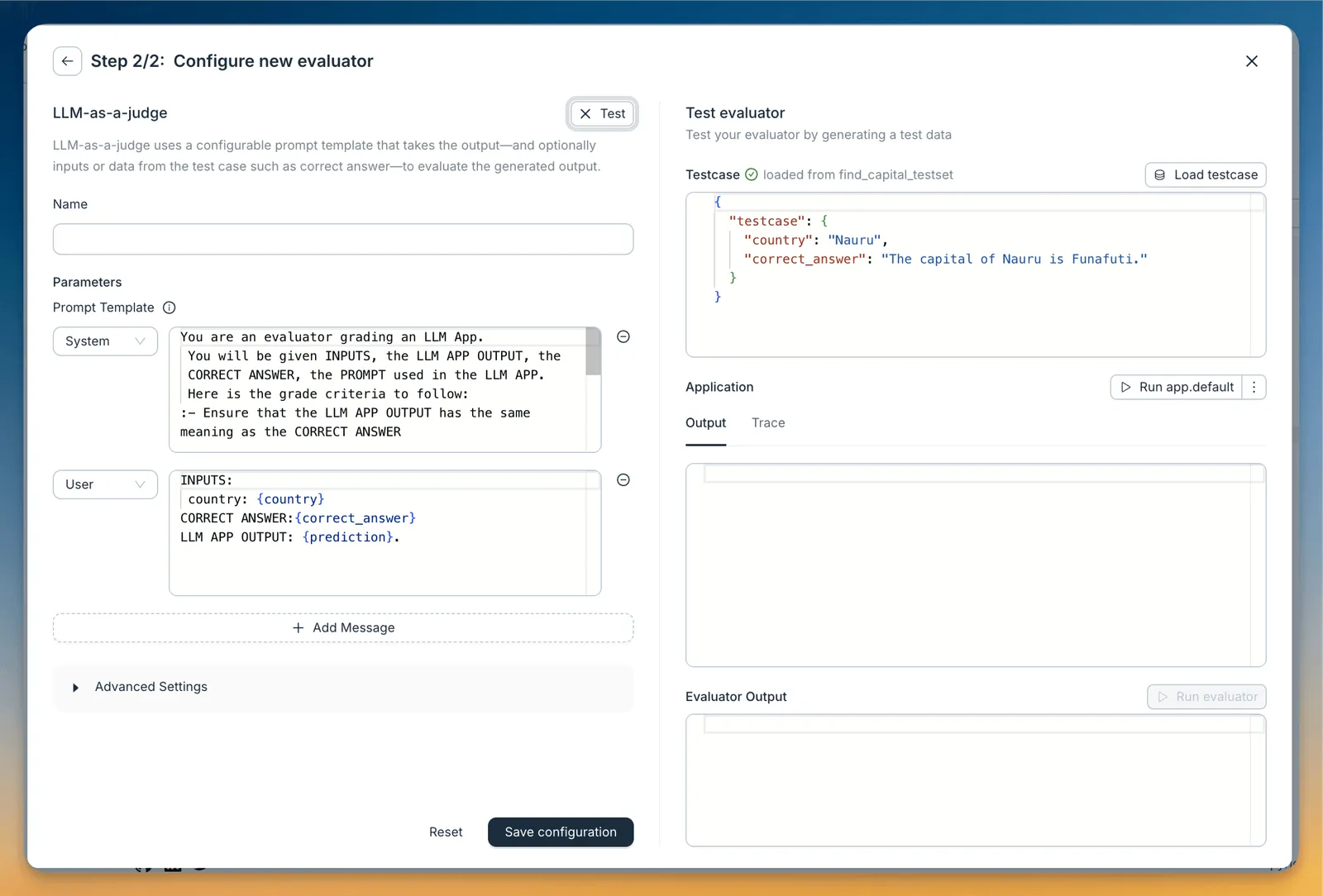
Task: Click the System prompt scrollbar thumb
Action: 593,351
